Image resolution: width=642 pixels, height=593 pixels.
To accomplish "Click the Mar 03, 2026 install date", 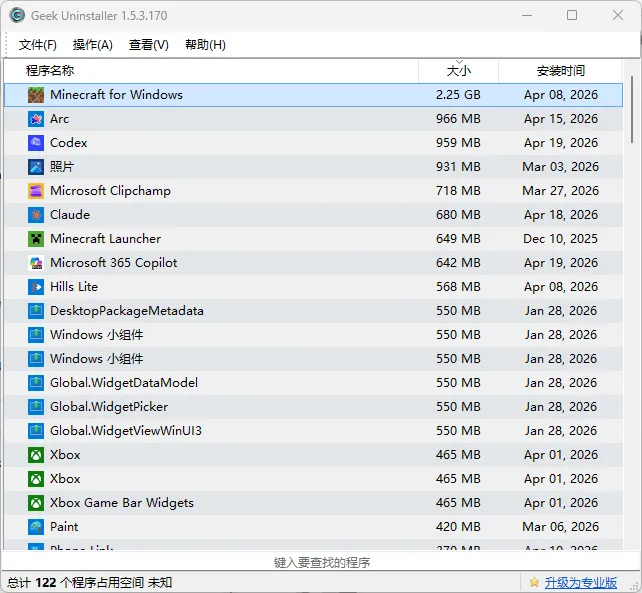I will [561, 167].
